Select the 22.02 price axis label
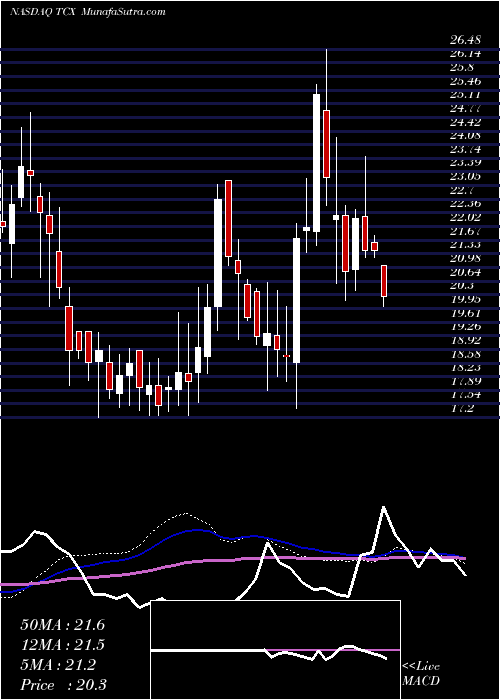This screenshot has width=500, height=700. click(x=465, y=217)
